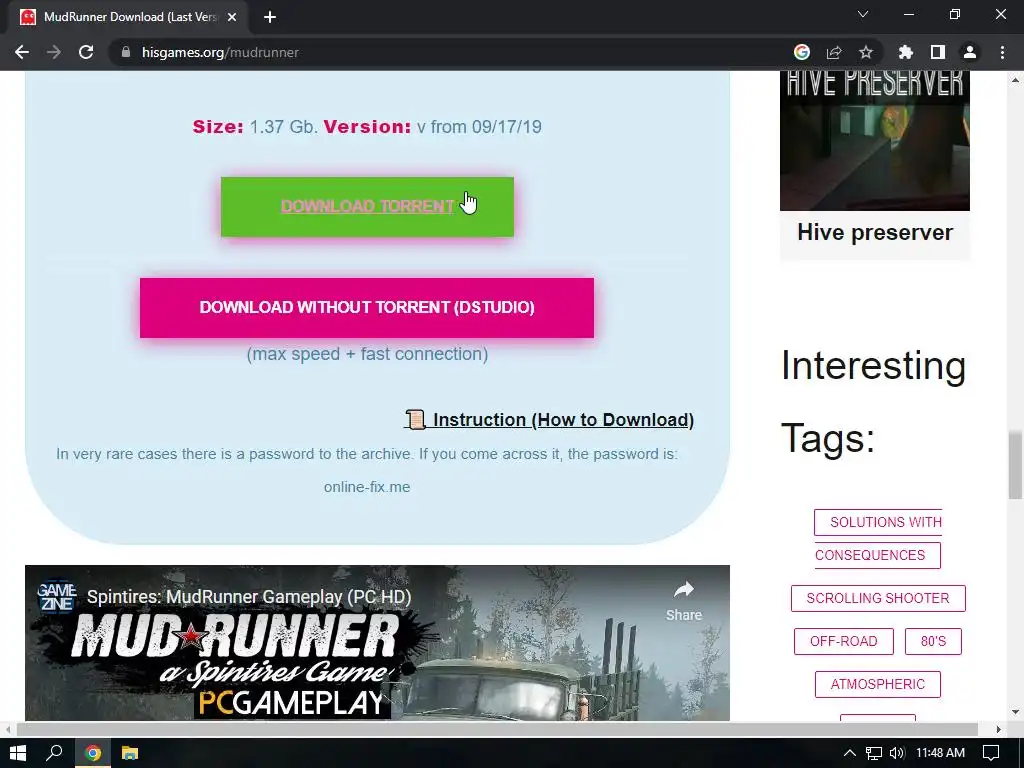Click the Version v from 09/17/19 text
1024x768 pixels.
tap(433, 127)
